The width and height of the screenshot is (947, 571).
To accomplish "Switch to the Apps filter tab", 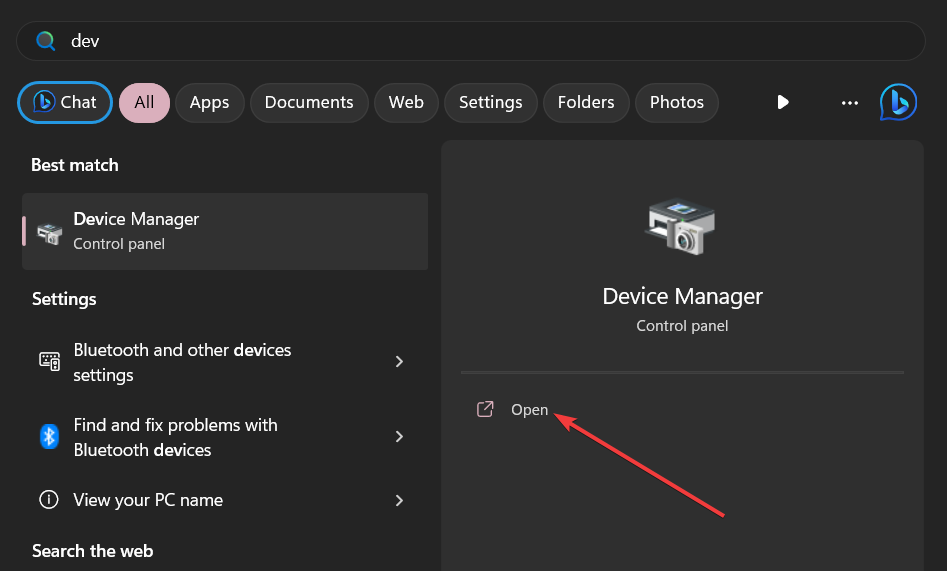I will [x=210, y=103].
